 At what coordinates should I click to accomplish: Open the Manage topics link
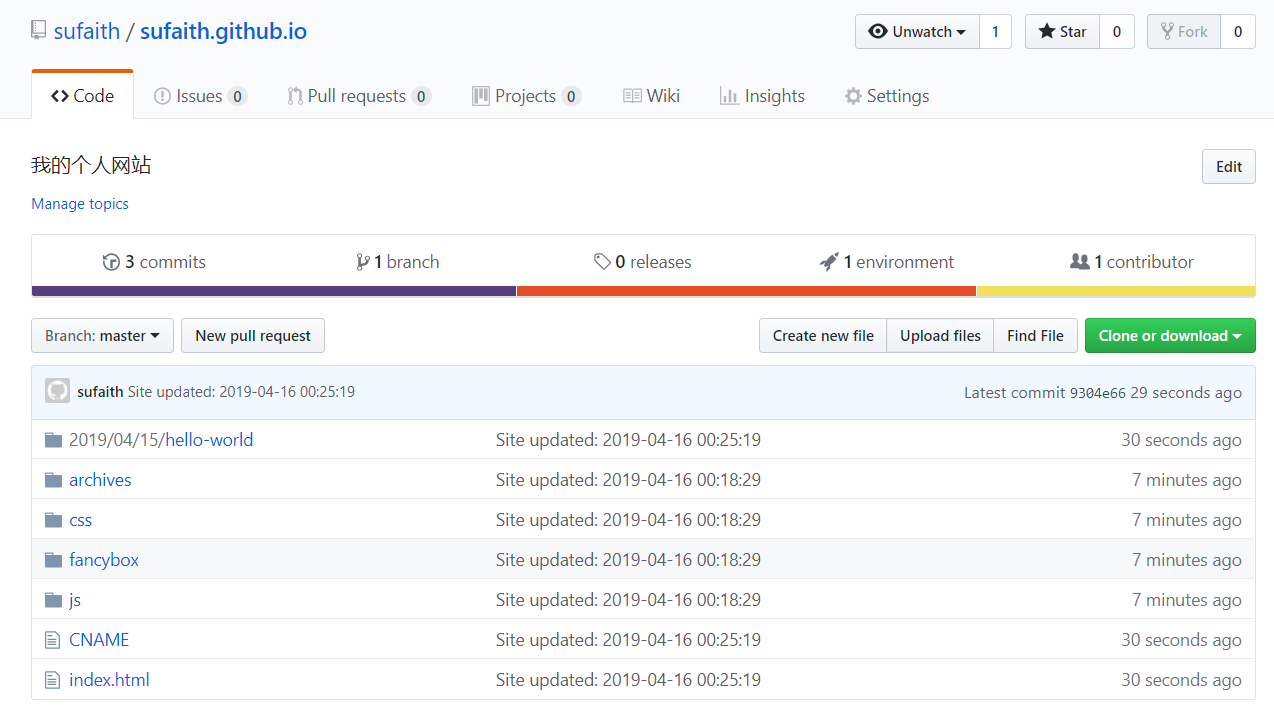(x=79, y=203)
